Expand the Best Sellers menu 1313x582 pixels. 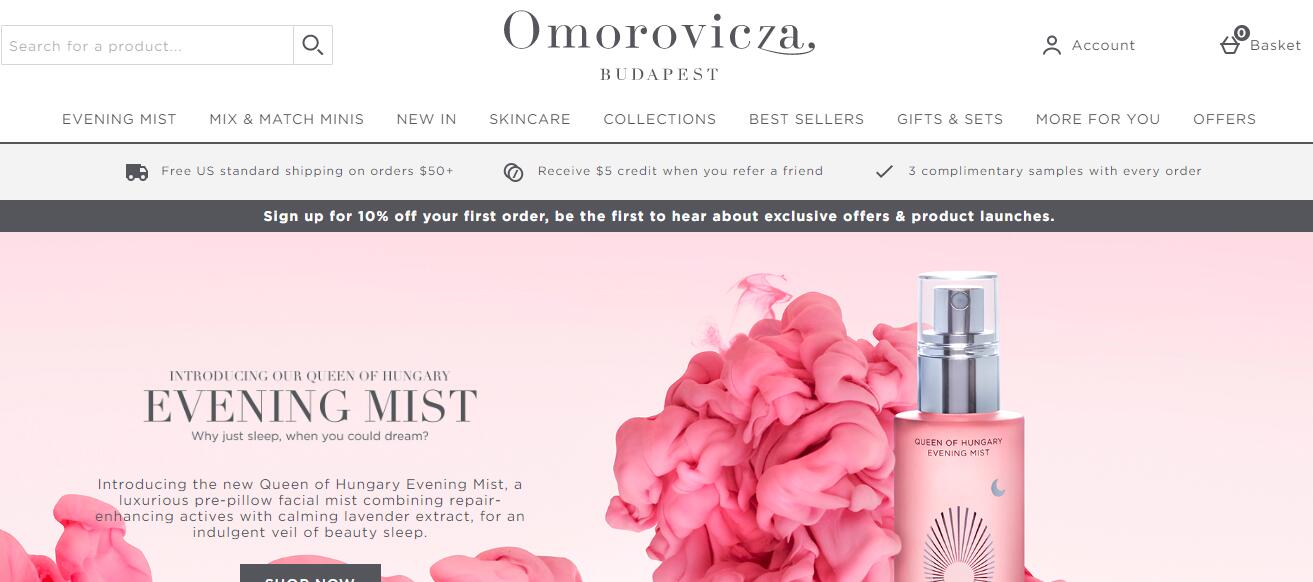[x=806, y=119]
